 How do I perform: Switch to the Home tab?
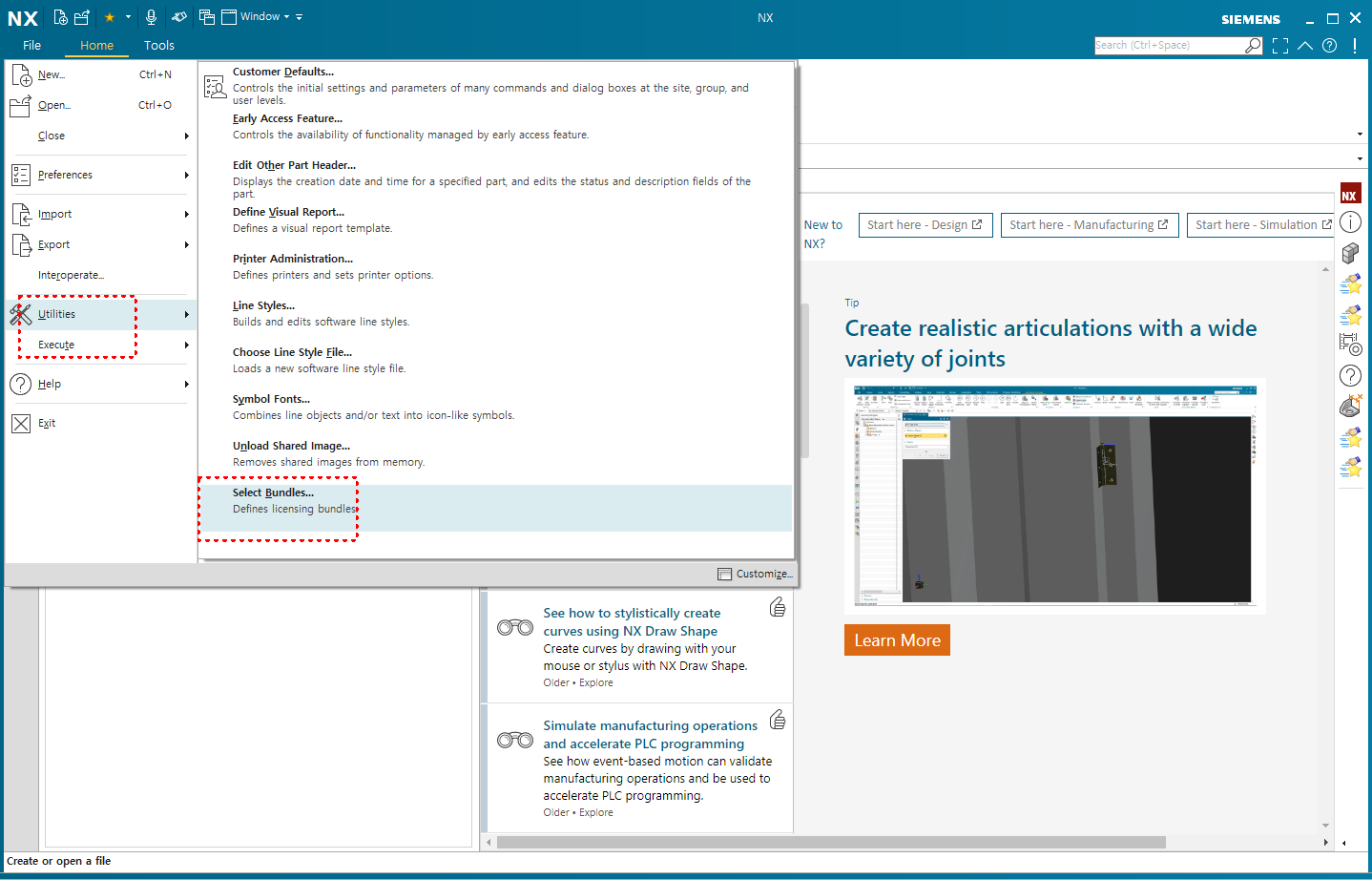tap(96, 46)
